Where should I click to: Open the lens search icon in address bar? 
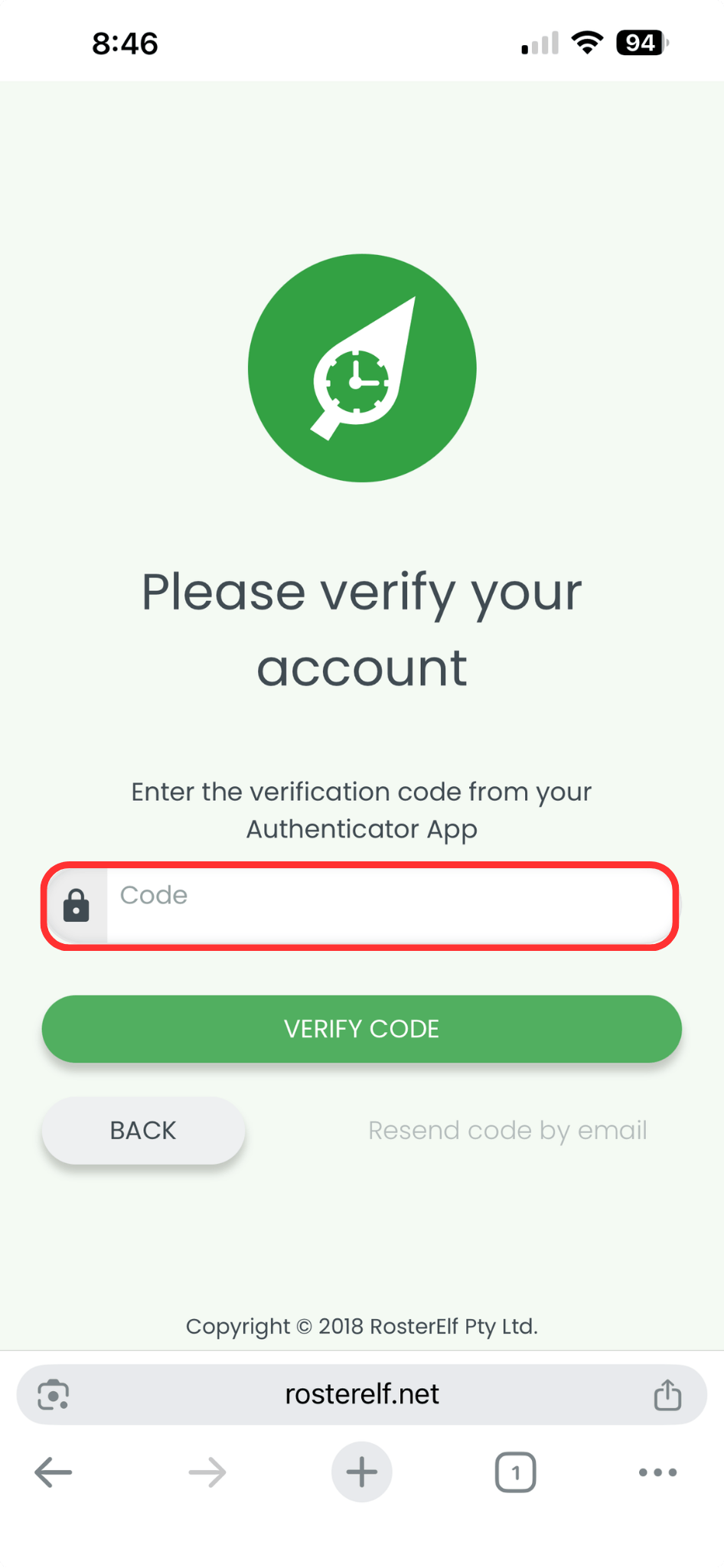click(x=54, y=1394)
